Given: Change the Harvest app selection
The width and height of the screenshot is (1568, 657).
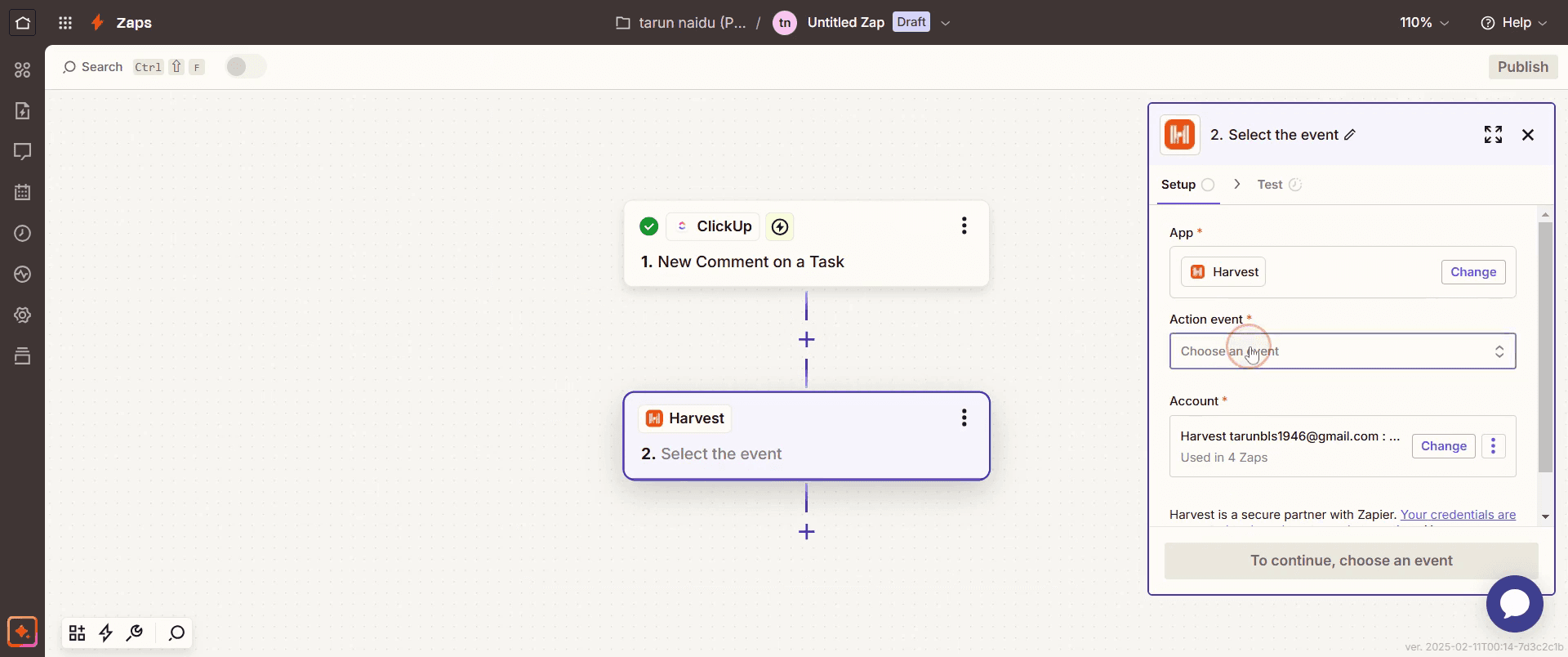Looking at the screenshot, I should (x=1473, y=272).
